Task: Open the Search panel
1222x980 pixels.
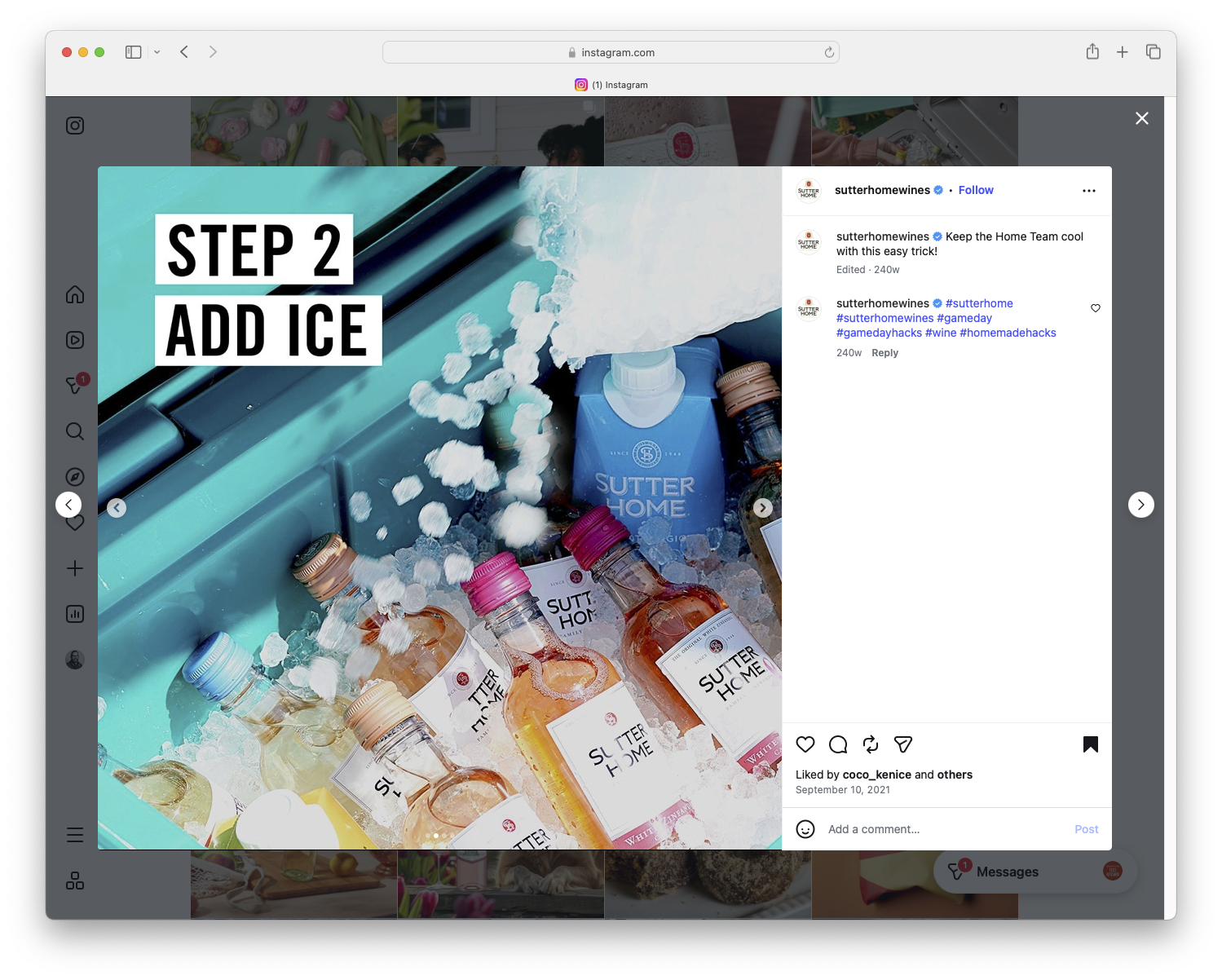Action: pyautogui.click(x=74, y=431)
